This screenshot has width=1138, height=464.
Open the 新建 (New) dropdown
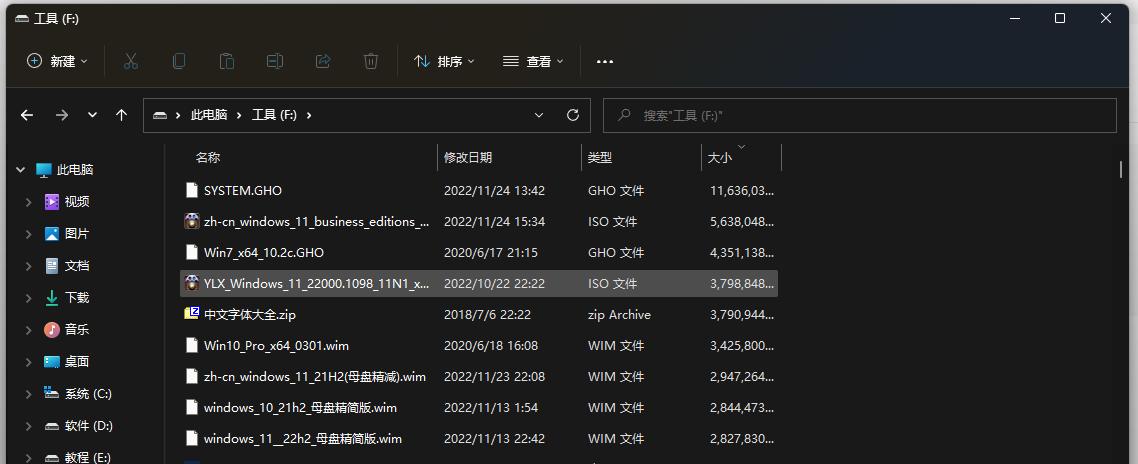[x=57, y=62]
